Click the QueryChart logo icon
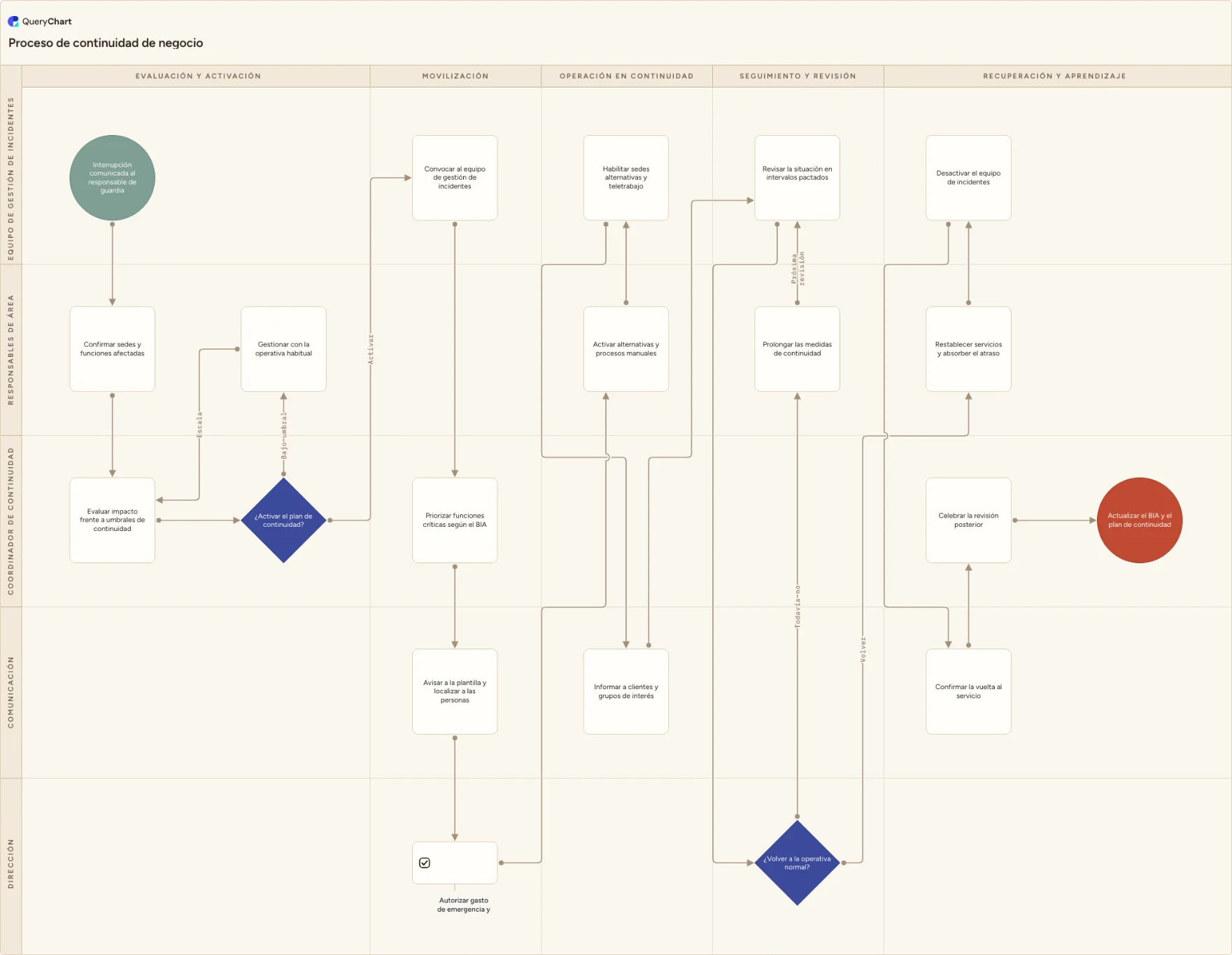Viewport: 1232px width, 955px height. tap(13, 21)
